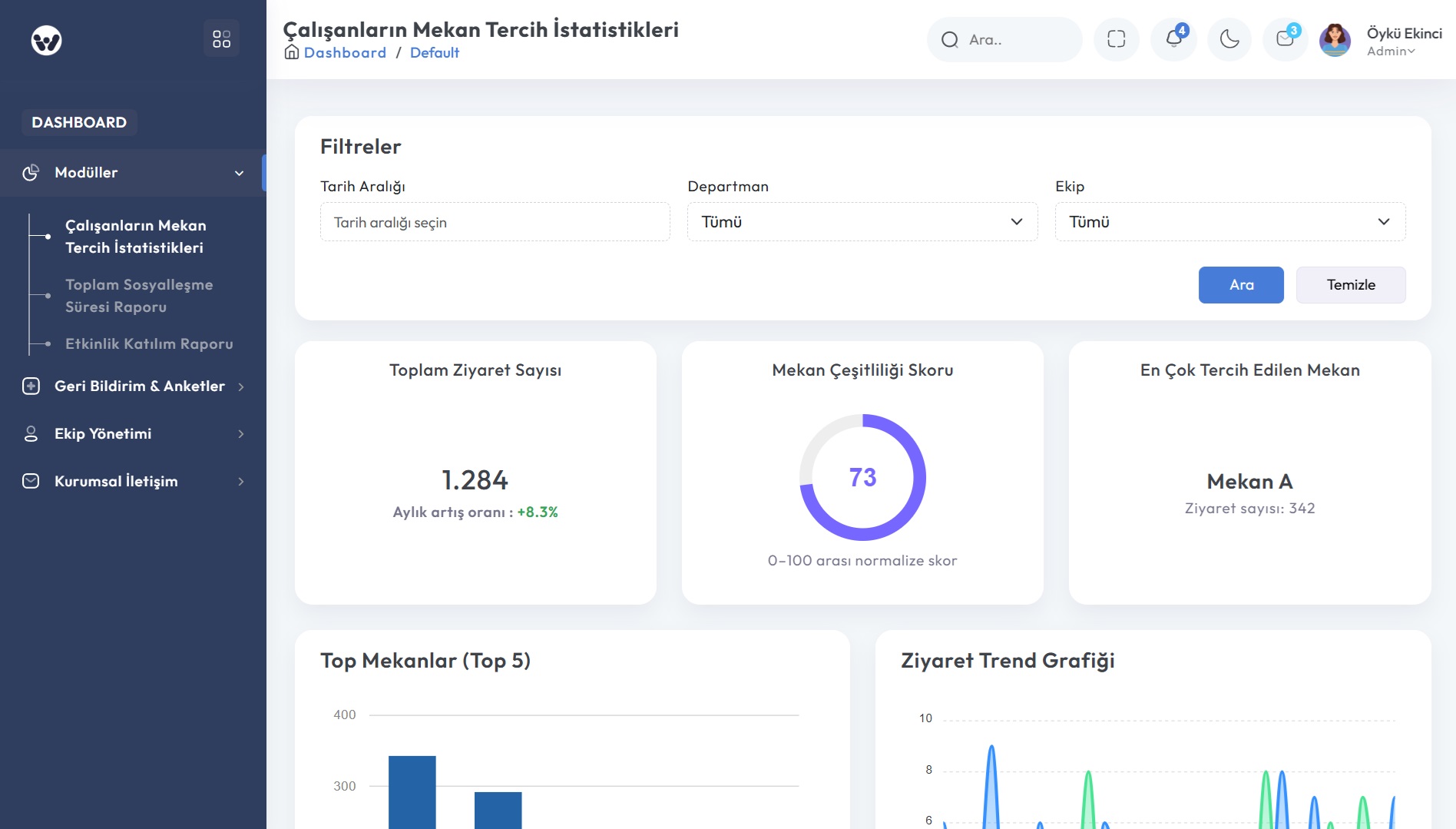
Task: Click En Çok Tercih Edilen Mekan title
Action: pos(1249,370)
